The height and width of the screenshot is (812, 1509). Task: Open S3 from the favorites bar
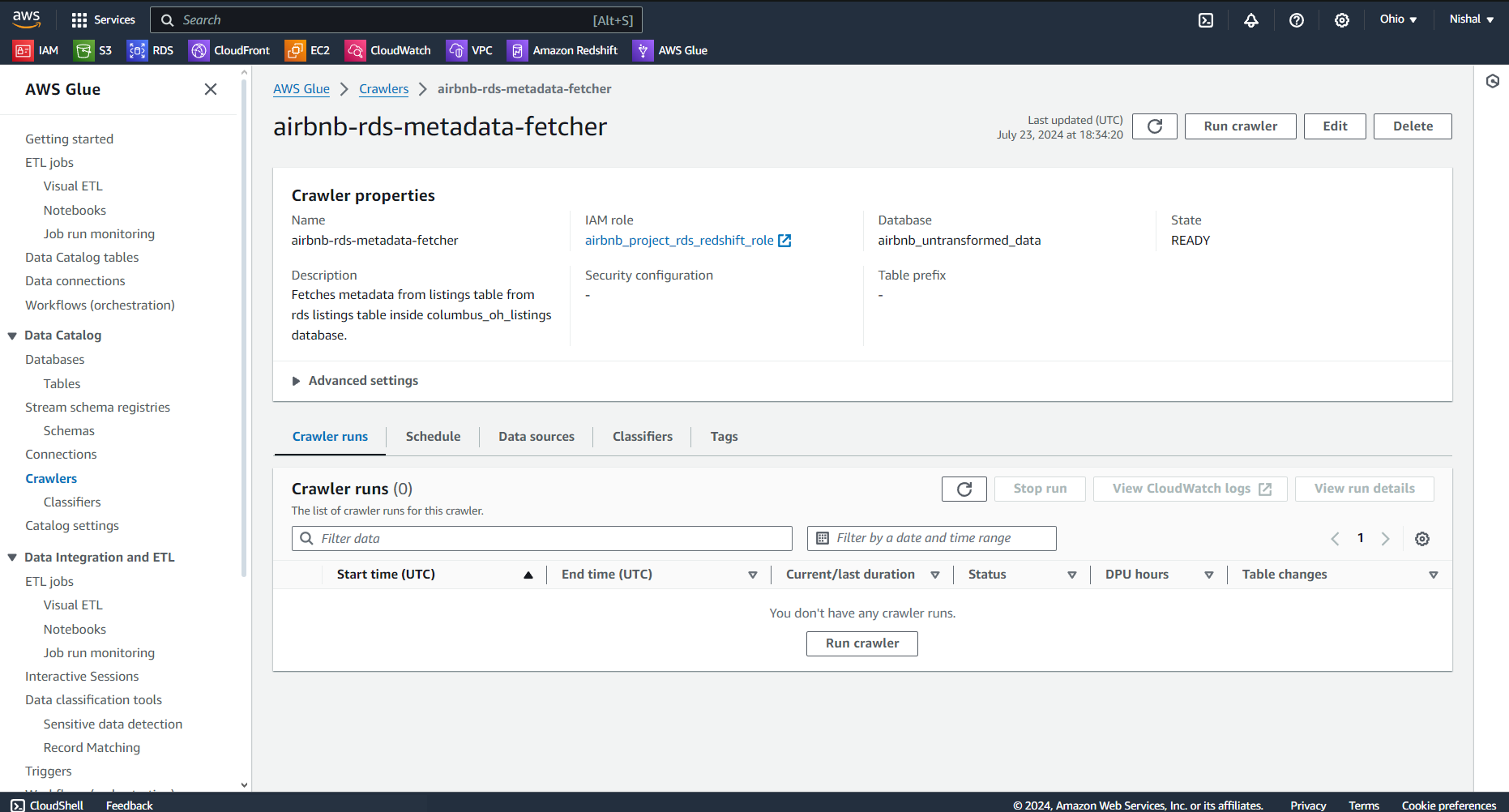(93, 50)
